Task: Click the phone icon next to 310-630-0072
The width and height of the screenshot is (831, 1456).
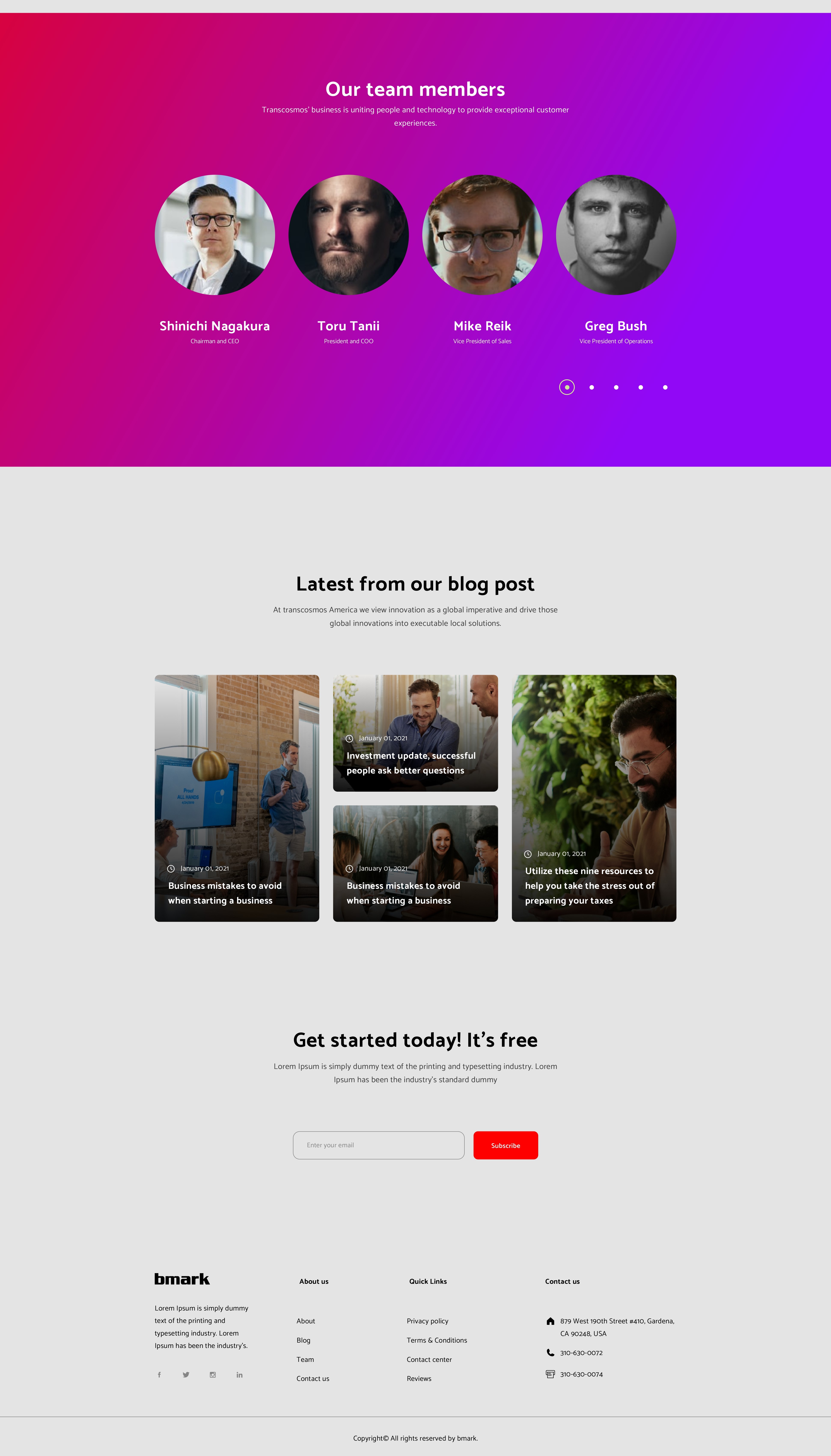Action: (550, 1353)
